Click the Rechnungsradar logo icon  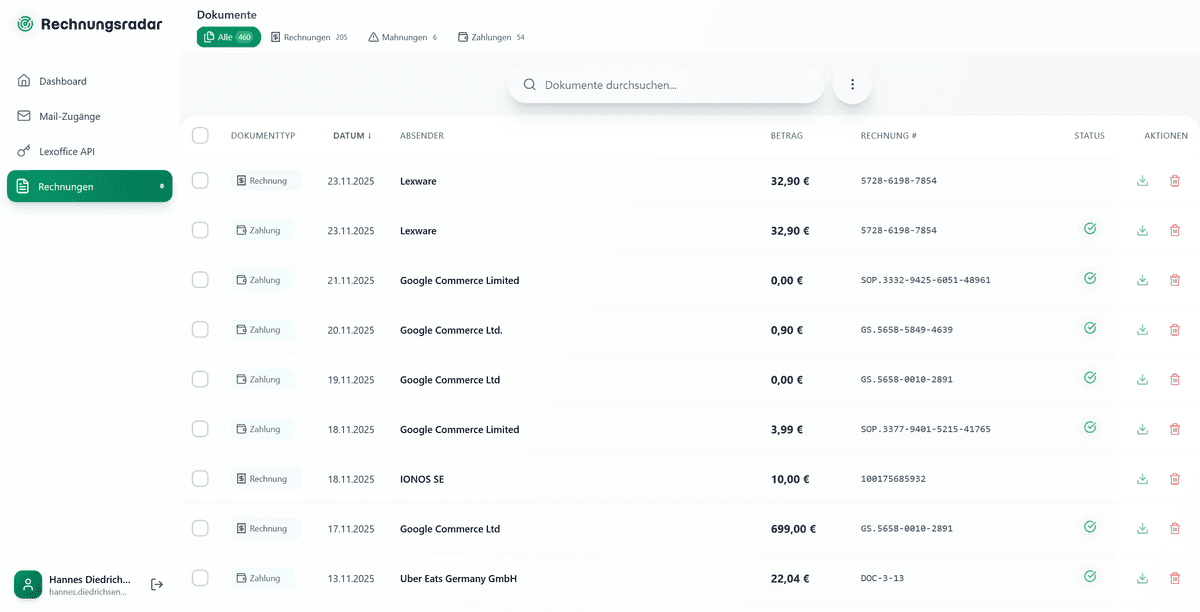click(x=25, y=24)
